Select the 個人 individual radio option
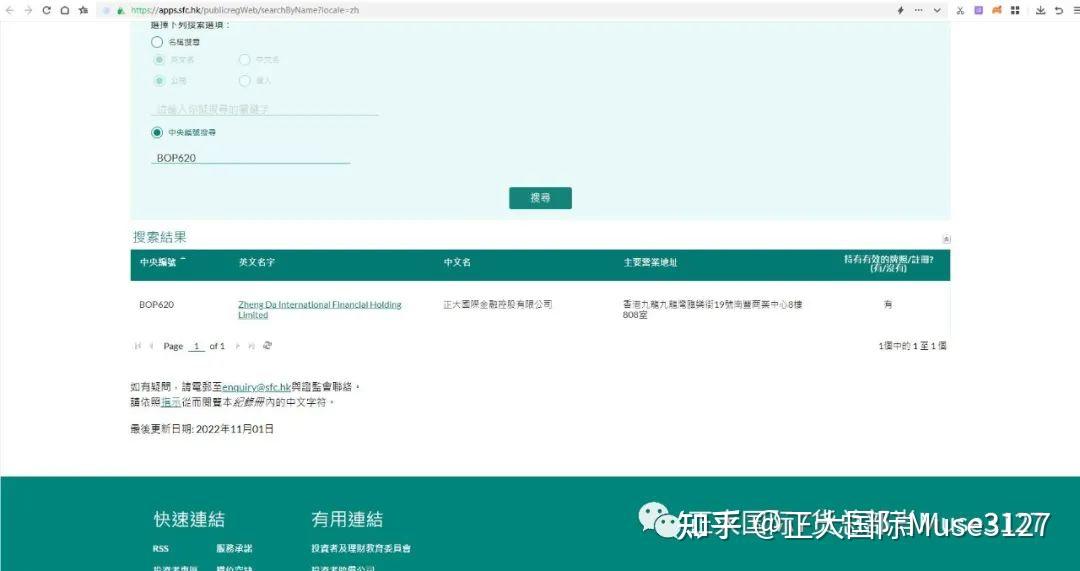1080x571 pixels. coord(244,81)
